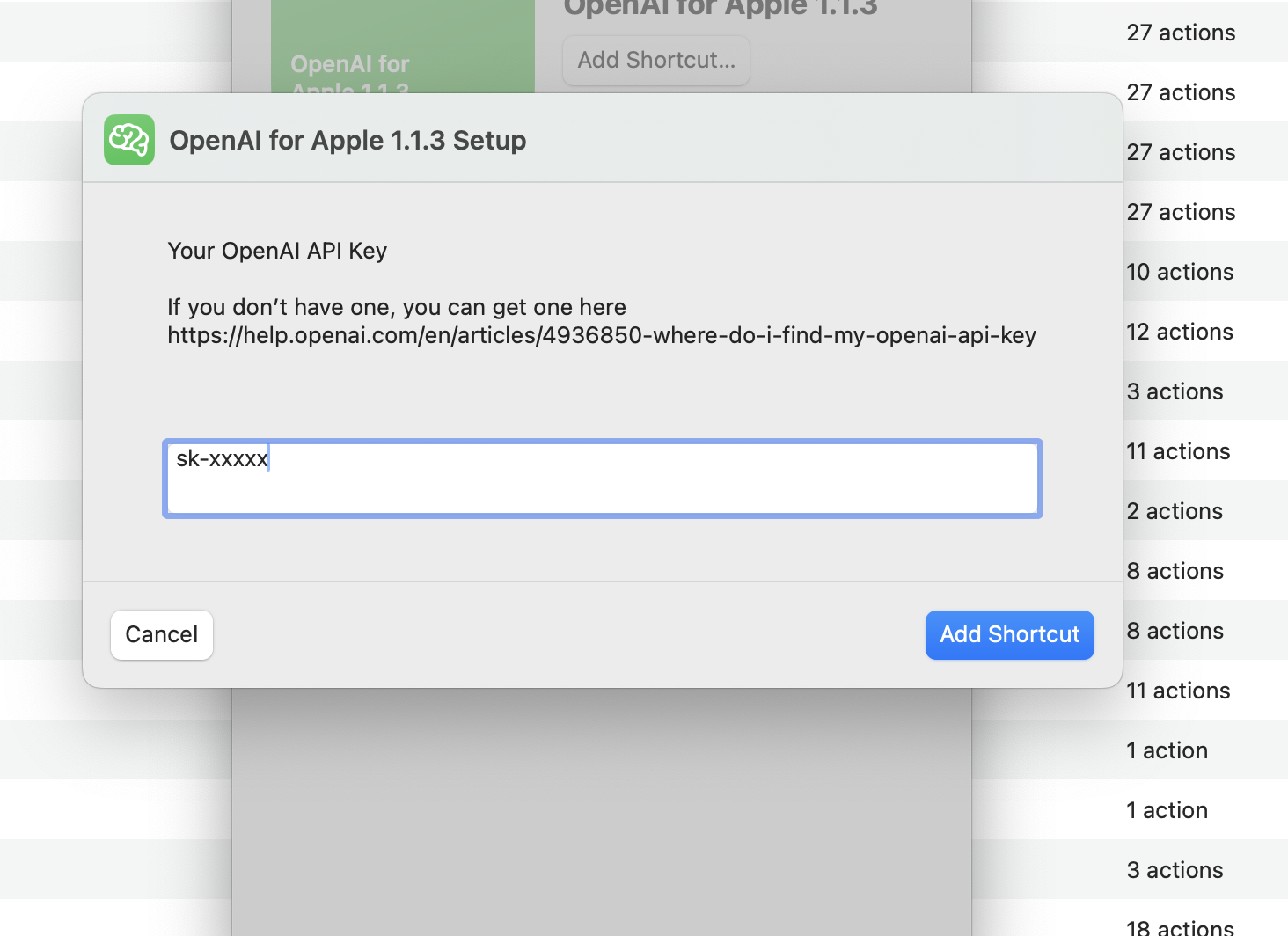
Task: Click 'If you don't have one' instruction text
Action: pos(397,307)
